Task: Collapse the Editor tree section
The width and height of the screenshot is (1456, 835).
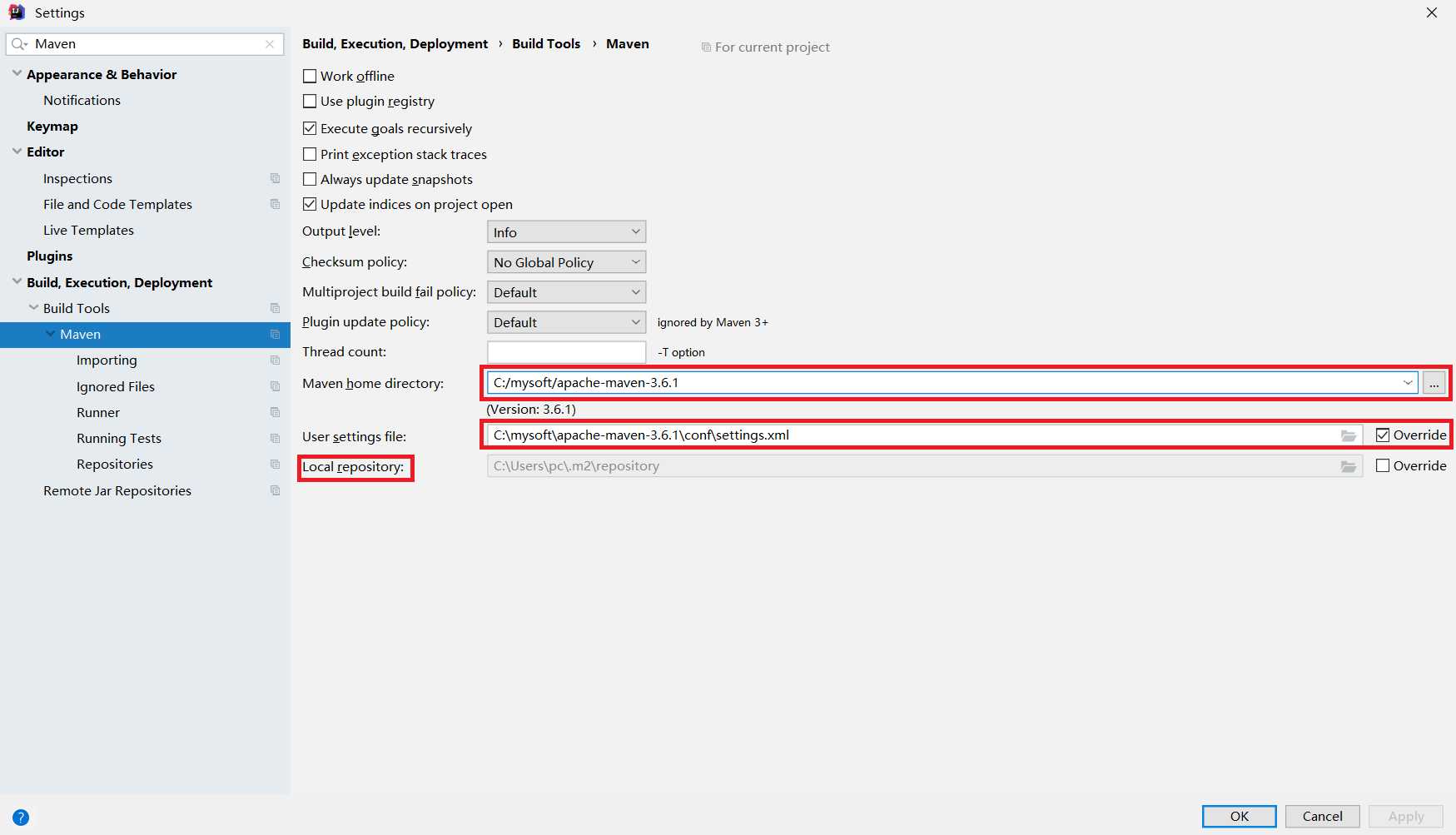Action: tap(17, 151)
